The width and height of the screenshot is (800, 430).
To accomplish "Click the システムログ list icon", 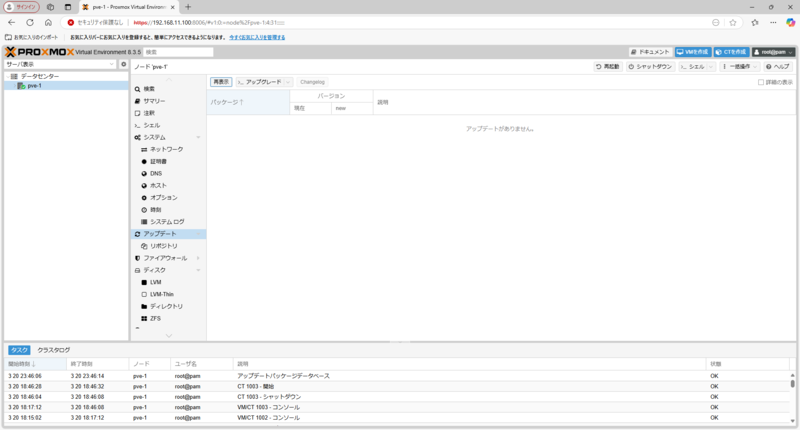I will (144, 222).
